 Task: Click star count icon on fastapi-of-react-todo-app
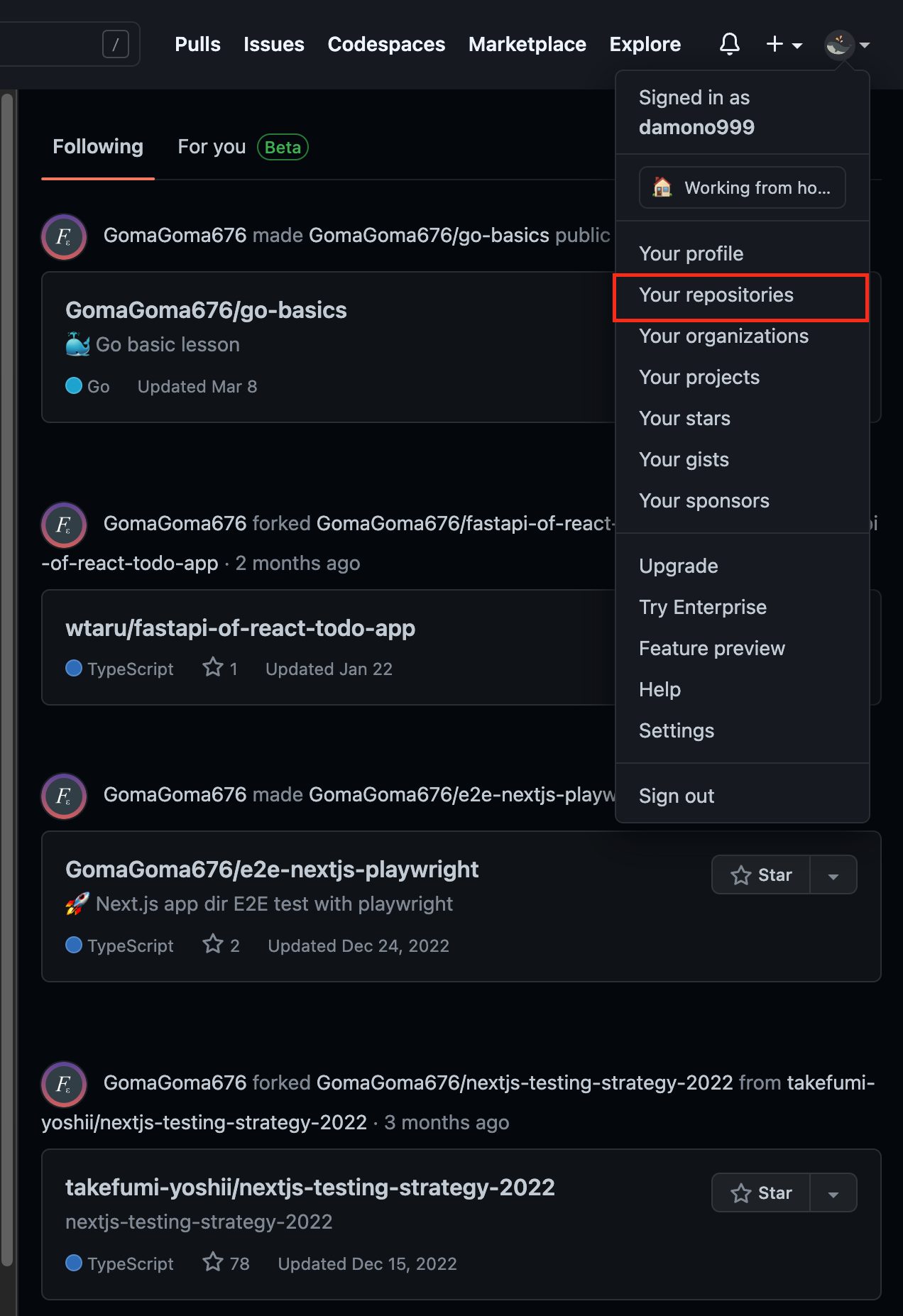click(x=213, y=668)
